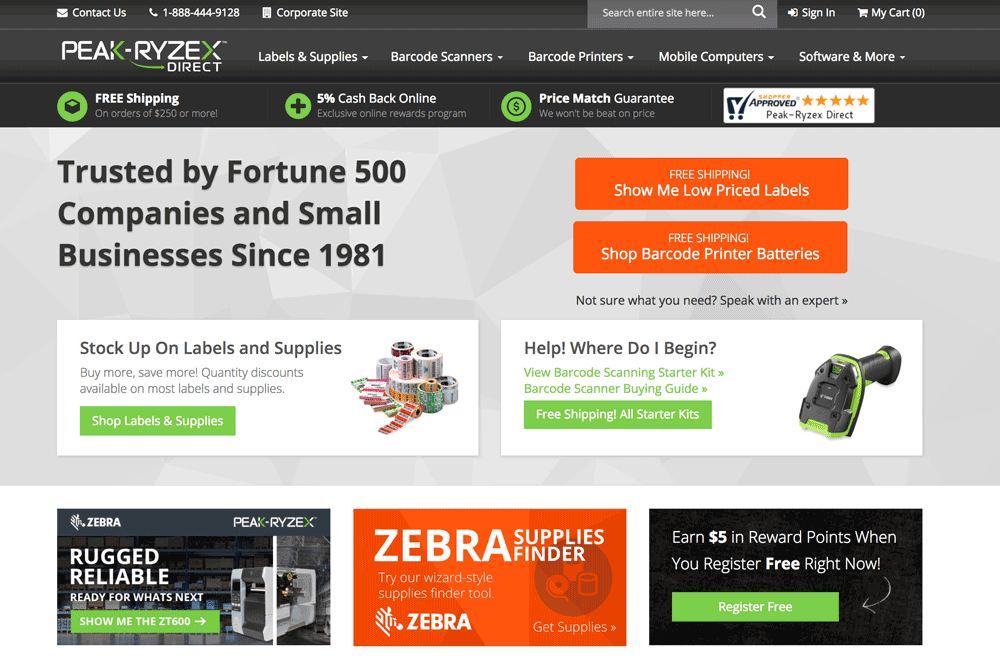The width and height of the screenshot is (1000, 663).
Task: Click the Contact Us envelope icon
Action: [62, 13]
